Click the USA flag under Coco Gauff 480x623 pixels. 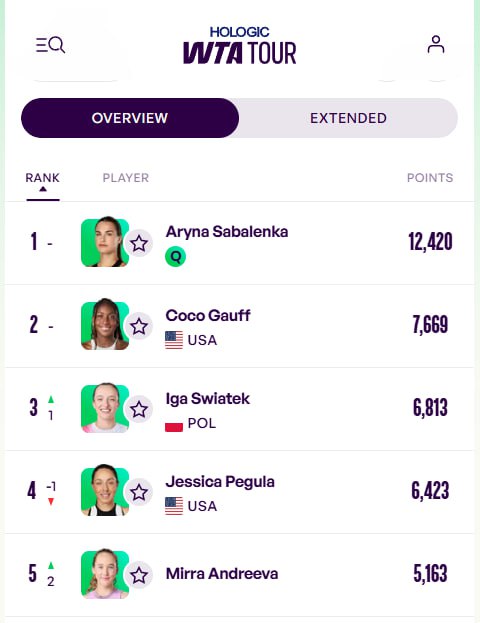click(x=174, y=340)
